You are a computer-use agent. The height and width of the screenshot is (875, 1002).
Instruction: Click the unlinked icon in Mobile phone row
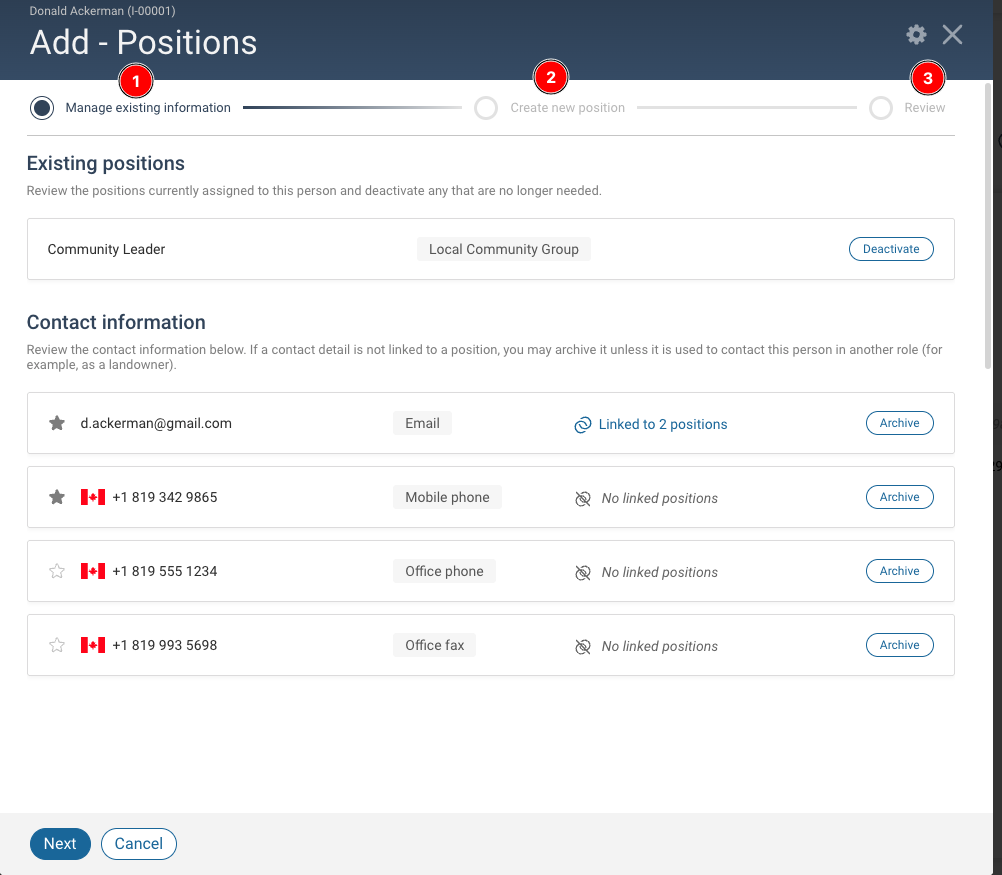582,498
